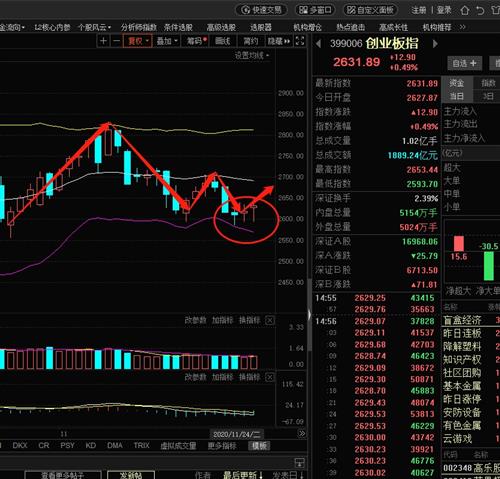Image resolution: width=500 pixels, height=479 pixels.
Task: Click the double-arrow icon at timeline end
Action: (x=301, y=433)
